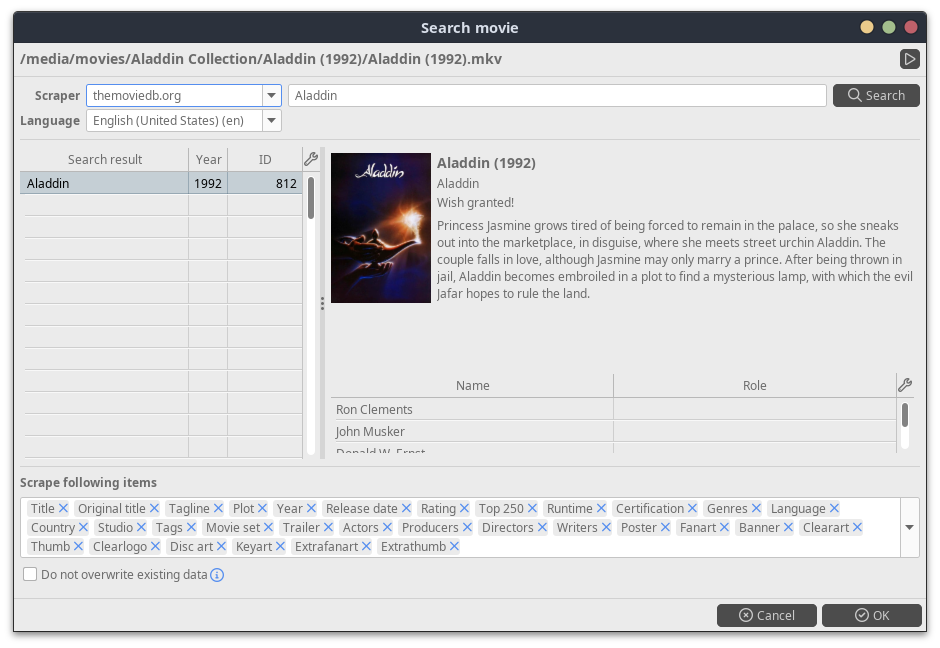Expand the scrape items list dropdown arrow
This screenshot has height=648, width=940.
point(909,528)
